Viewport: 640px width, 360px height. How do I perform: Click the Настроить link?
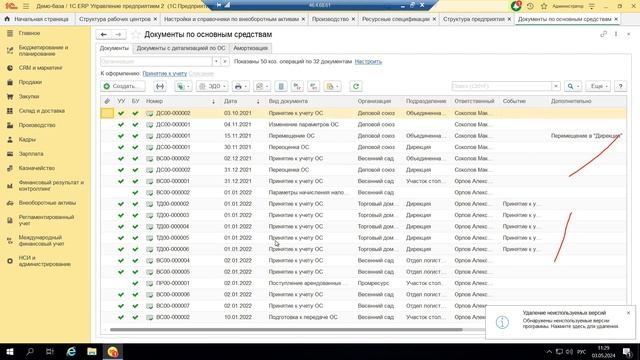click(368, 62)
